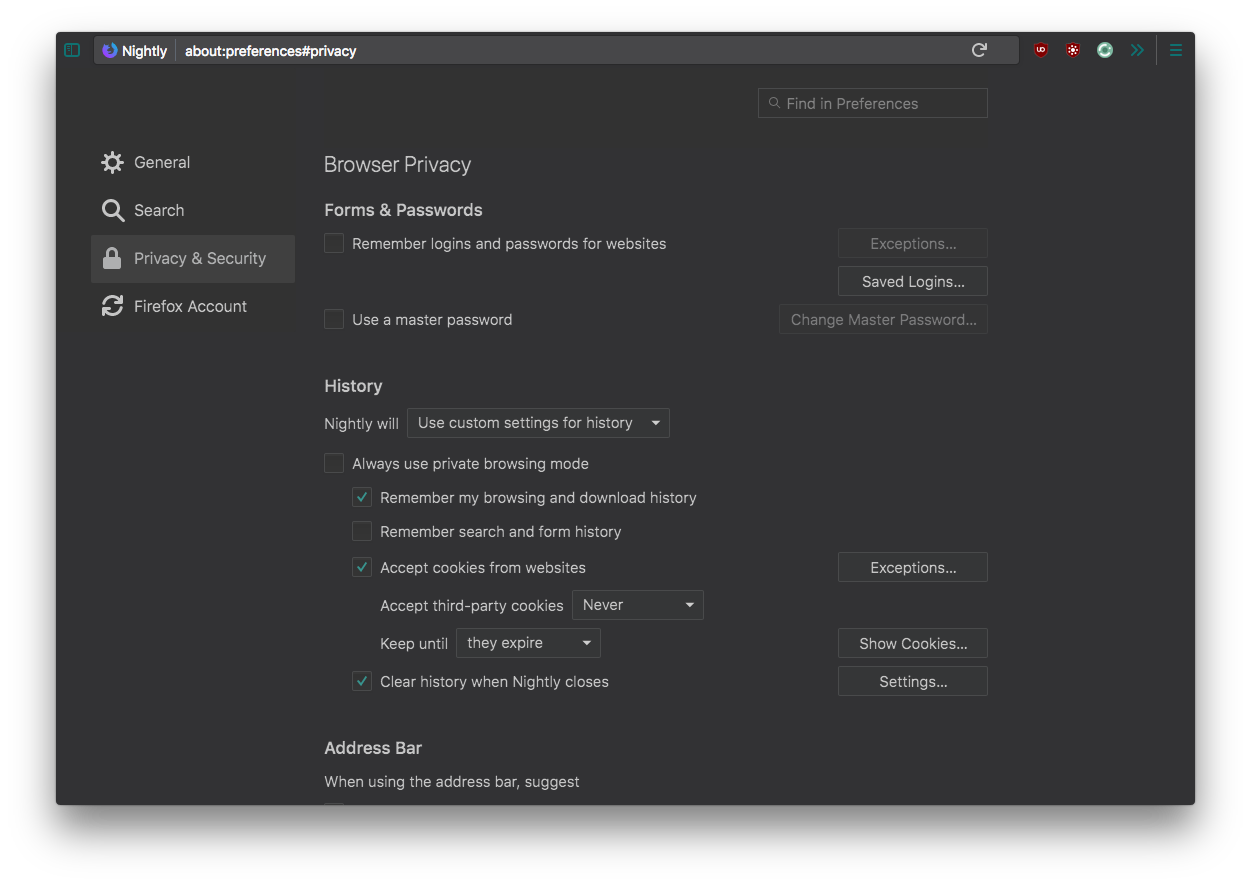Click the Firefox Account sync icon
Screen dimensions: 1251x885
click(113, 306)
